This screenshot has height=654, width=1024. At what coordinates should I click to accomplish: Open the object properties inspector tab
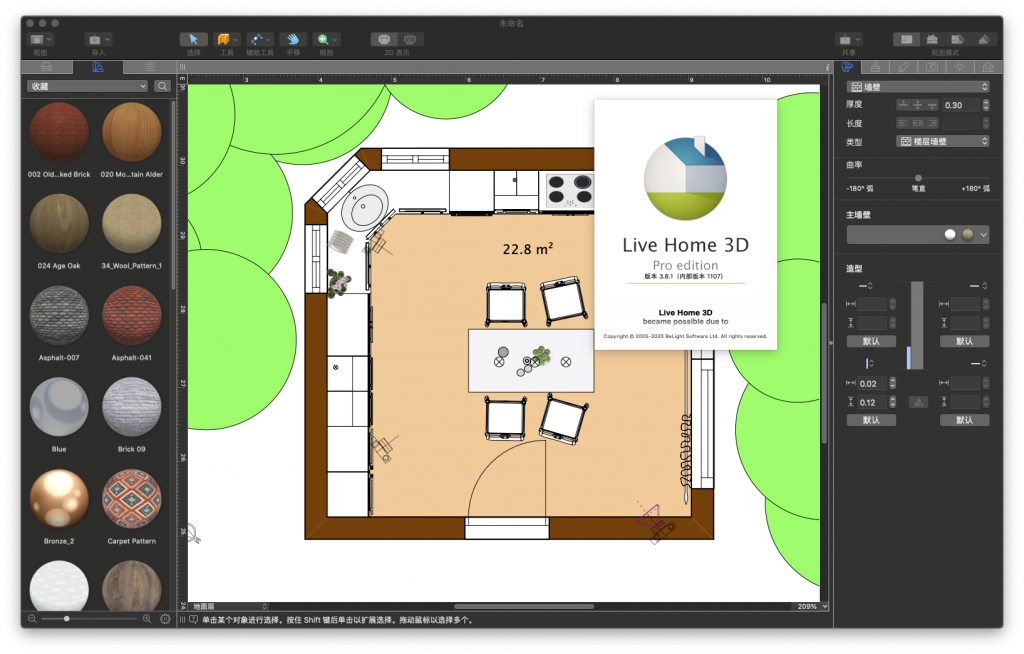[848, 67]
